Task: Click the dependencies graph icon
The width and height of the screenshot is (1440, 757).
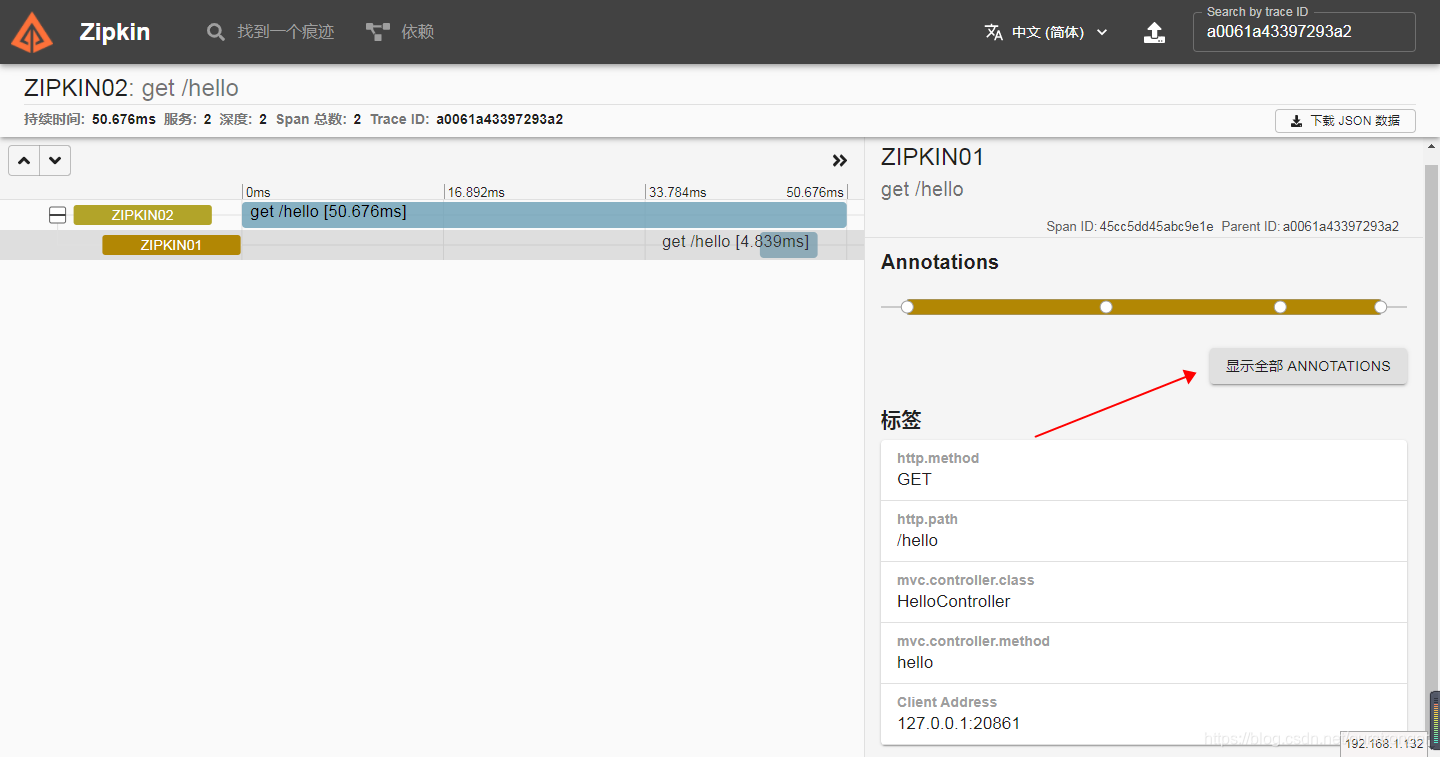Action: (377, 32)
